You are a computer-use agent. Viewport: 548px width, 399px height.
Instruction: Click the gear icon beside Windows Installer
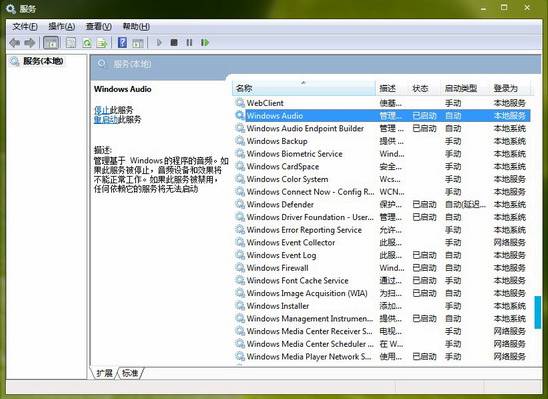240,306
